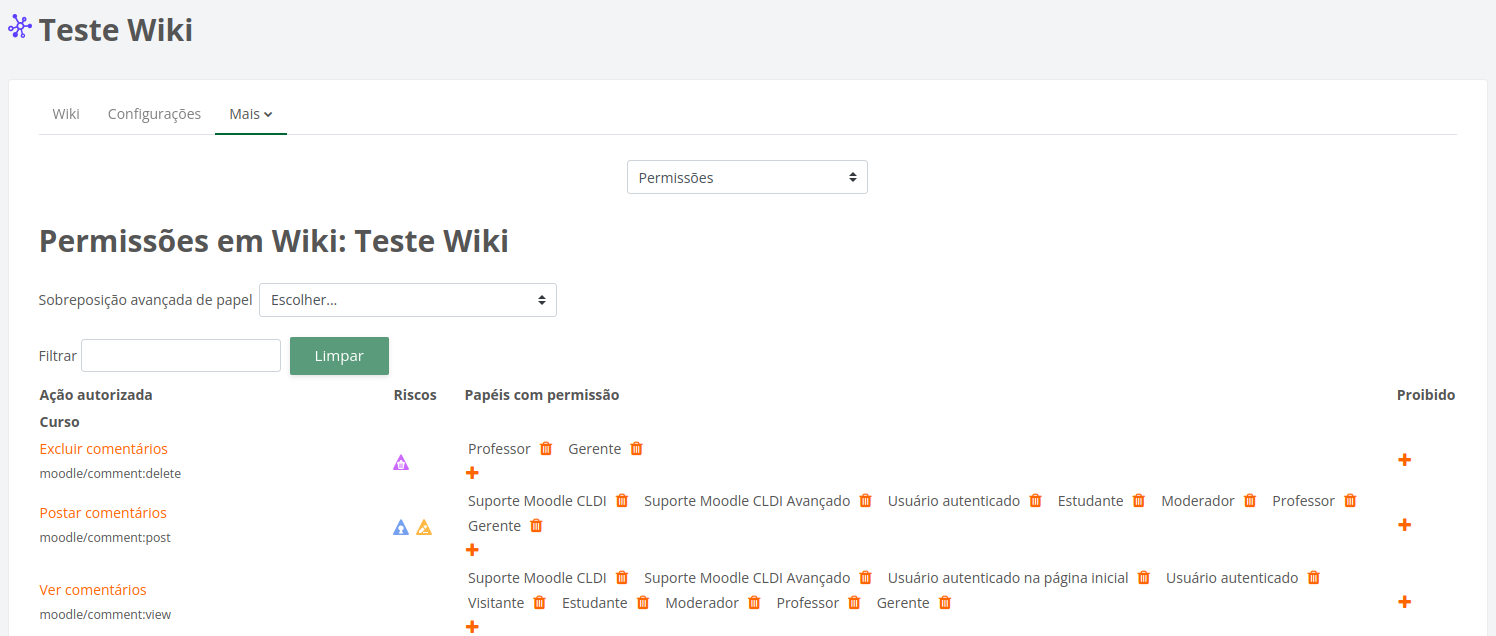Click in the Filtrar input field
1496x636 pixels.
pyautogui.click(x=180, y=355)
